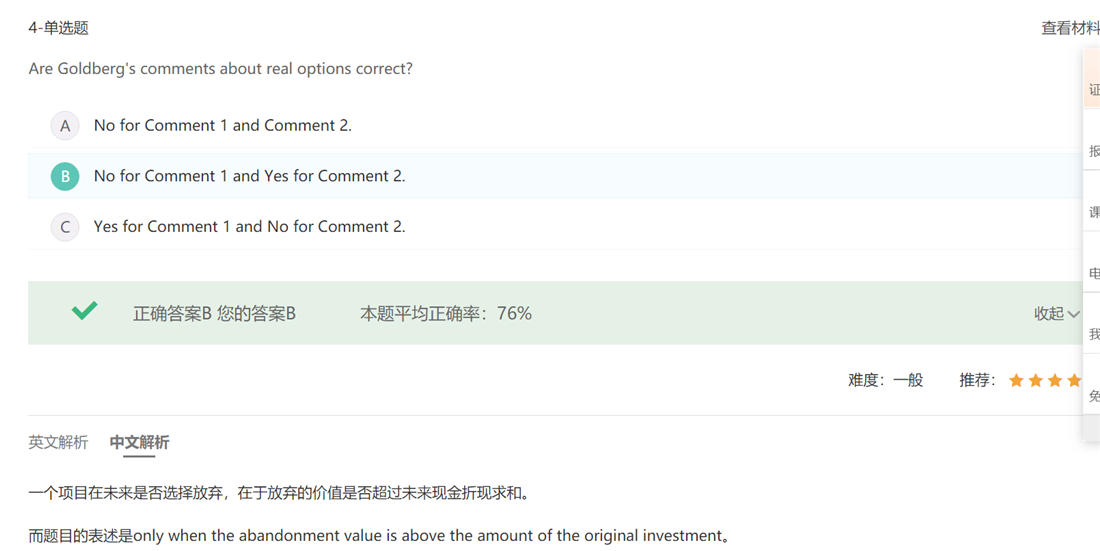Click the 正确答案B result label

(x=172, y=314)
